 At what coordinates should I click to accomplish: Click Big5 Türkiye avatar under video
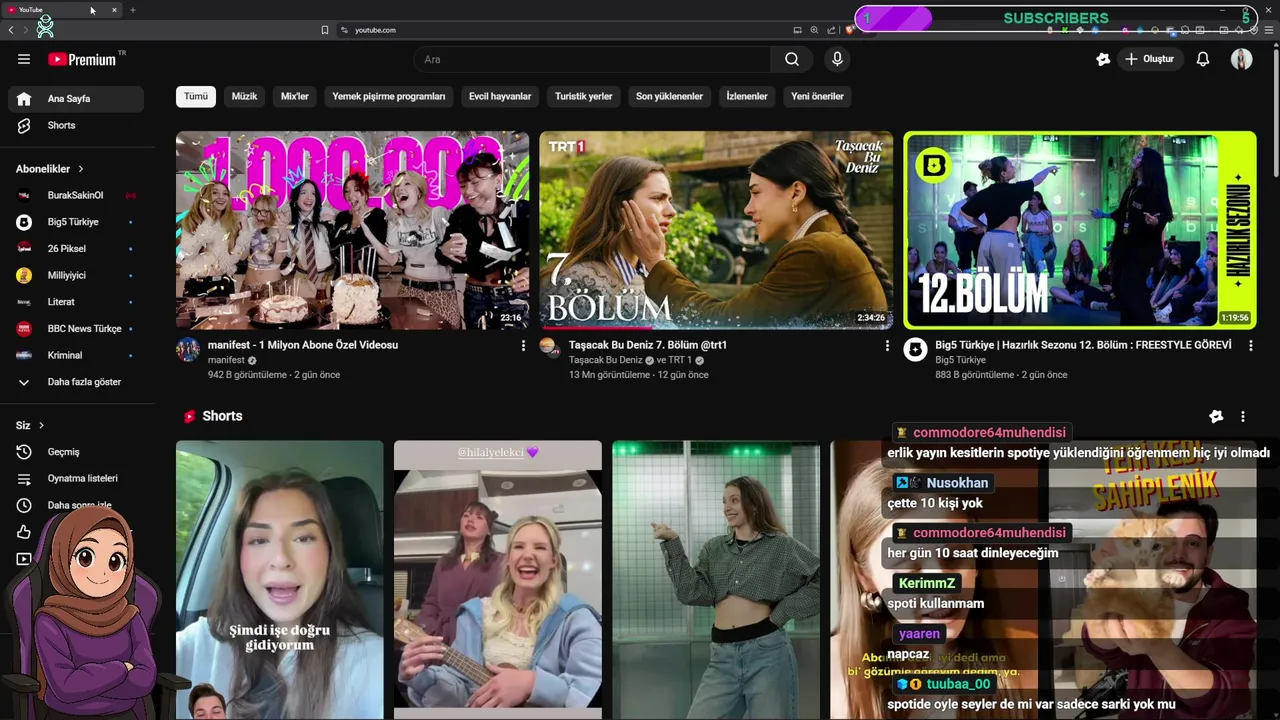pyautogui.click(x=915, y=349)
